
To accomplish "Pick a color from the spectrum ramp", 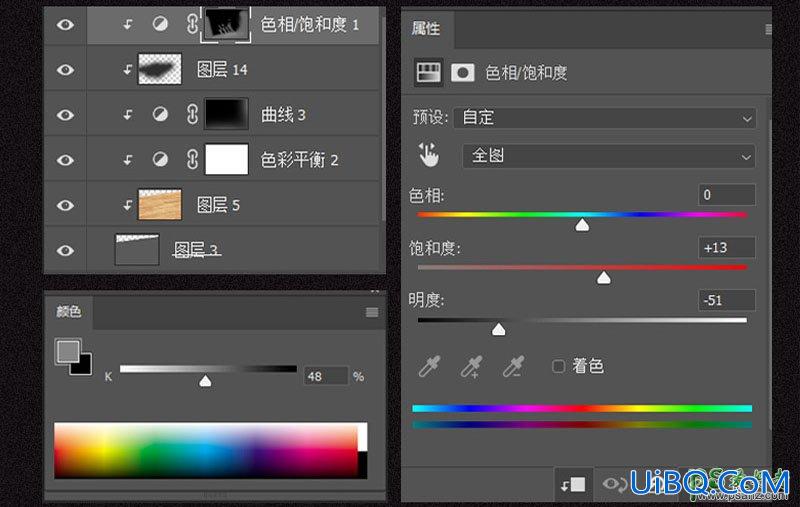I will coord(206,450).
